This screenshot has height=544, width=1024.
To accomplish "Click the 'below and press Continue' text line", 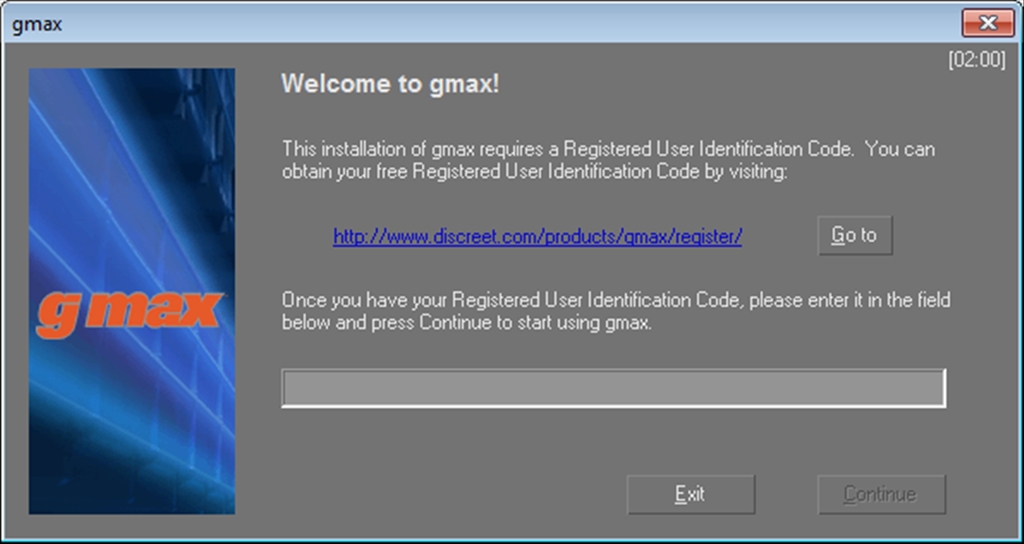I will pos(466,323).
